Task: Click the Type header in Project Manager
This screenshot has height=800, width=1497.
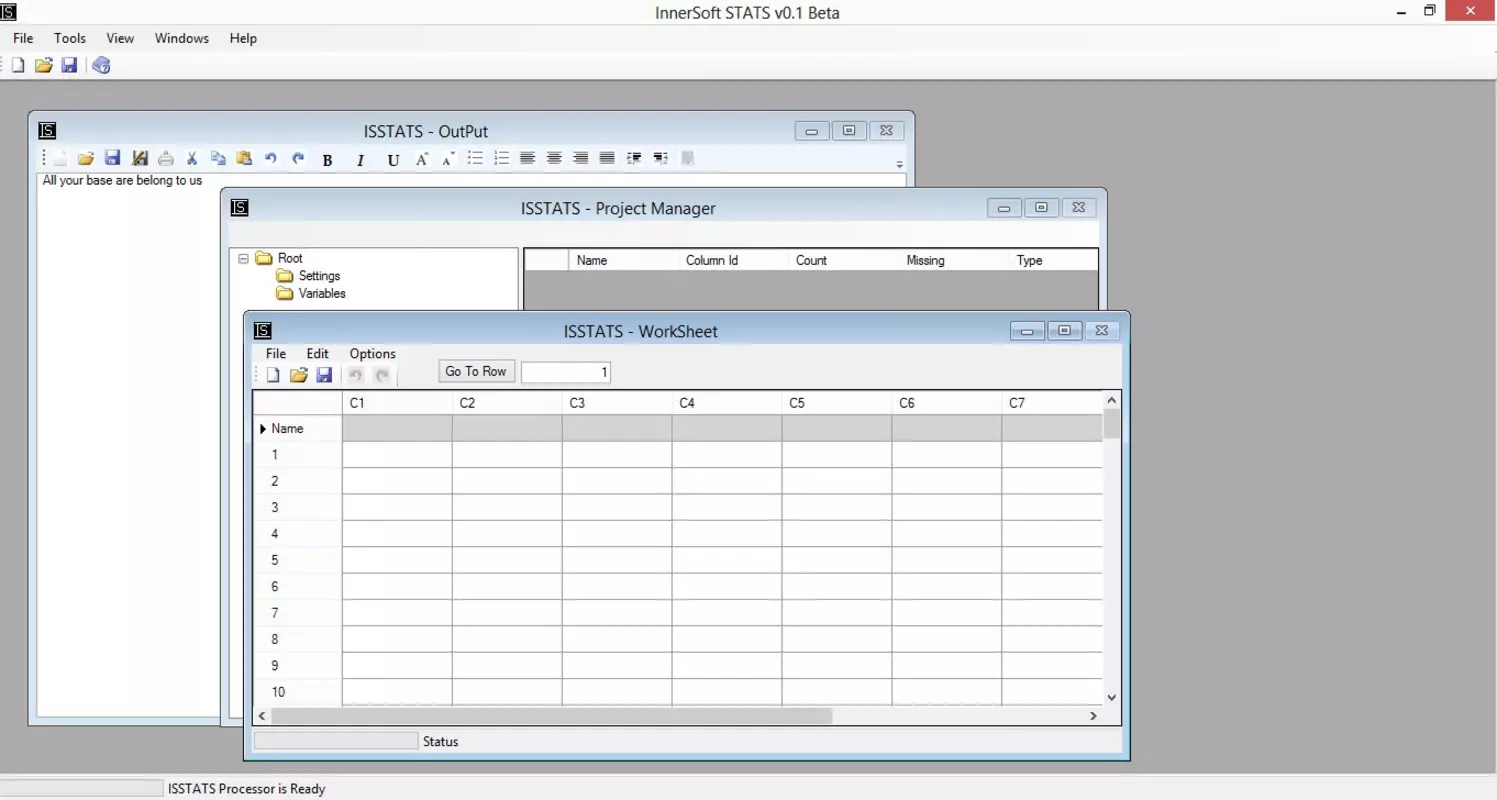Action: (x=1054, y=260)
